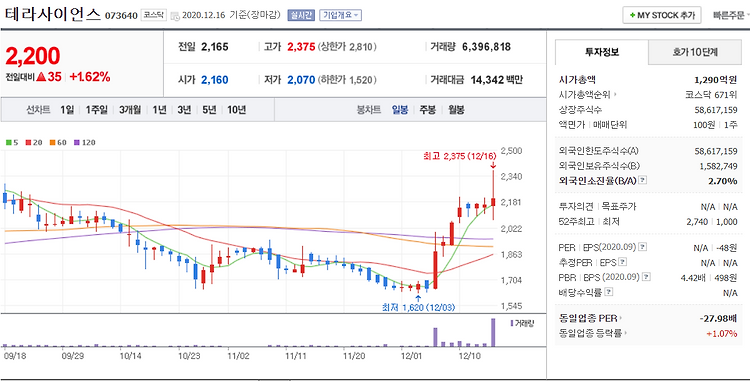Select the 일봉 candle chart
The width and height of the screenshot is (750, 381).
point(400,110)
